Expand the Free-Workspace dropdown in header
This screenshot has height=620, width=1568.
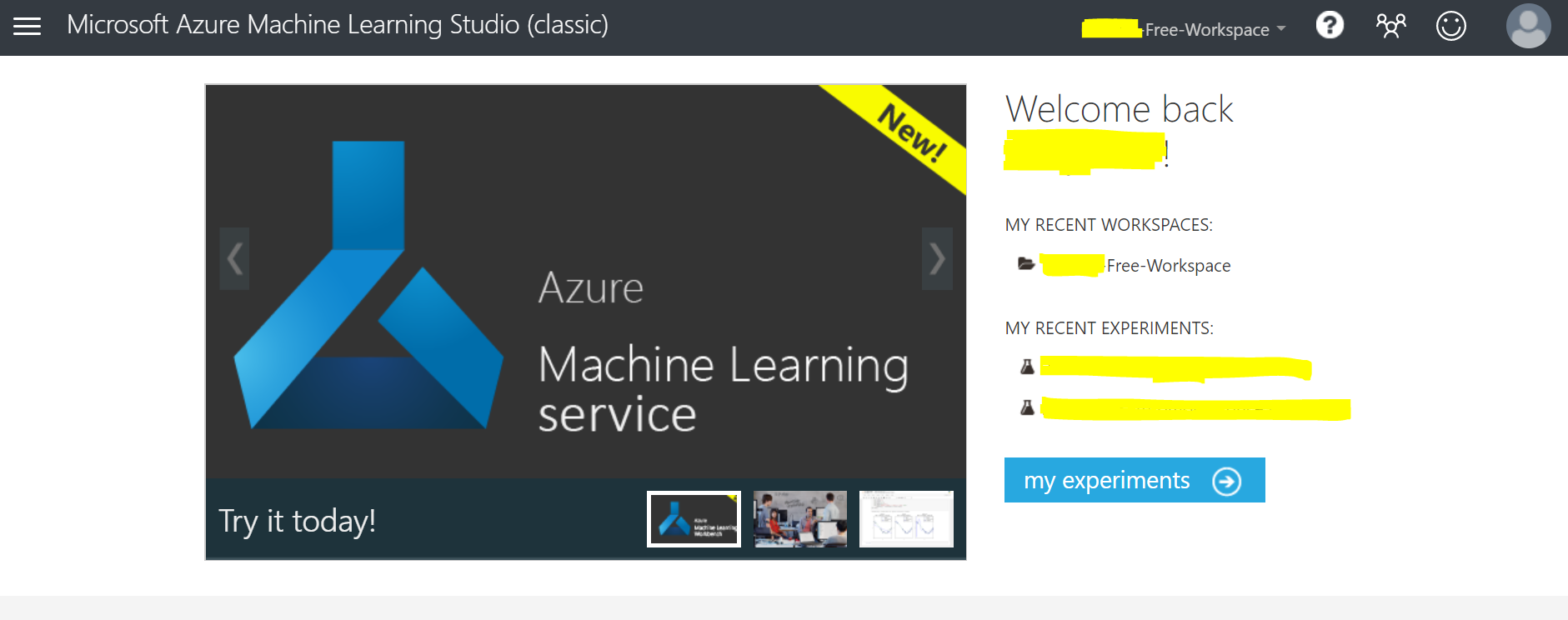(1184, 29)
